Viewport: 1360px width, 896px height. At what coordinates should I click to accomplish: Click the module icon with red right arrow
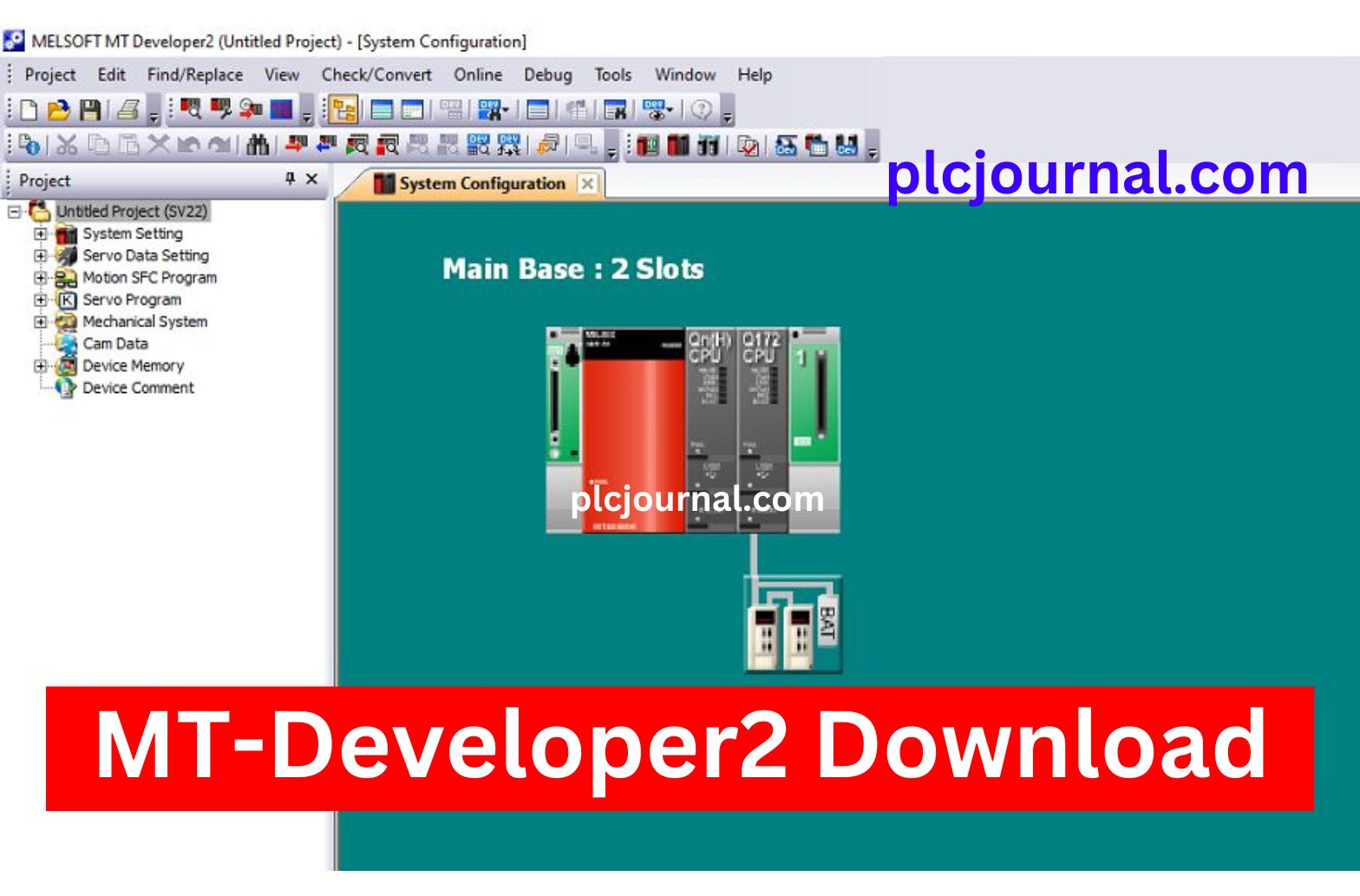297,145
